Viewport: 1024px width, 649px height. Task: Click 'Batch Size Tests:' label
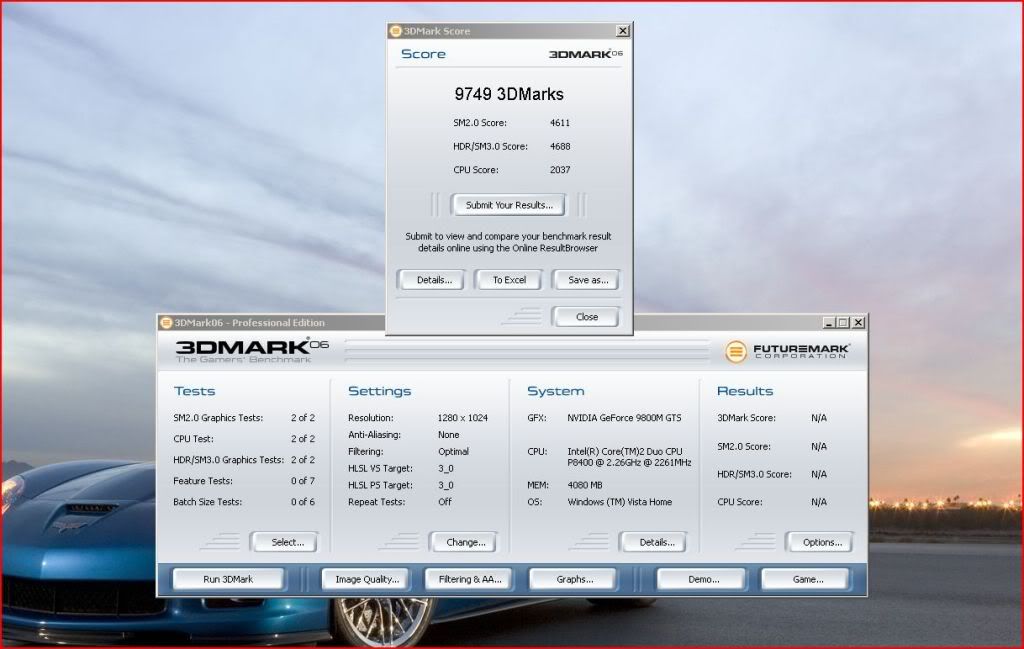click(x=207, y=502)
